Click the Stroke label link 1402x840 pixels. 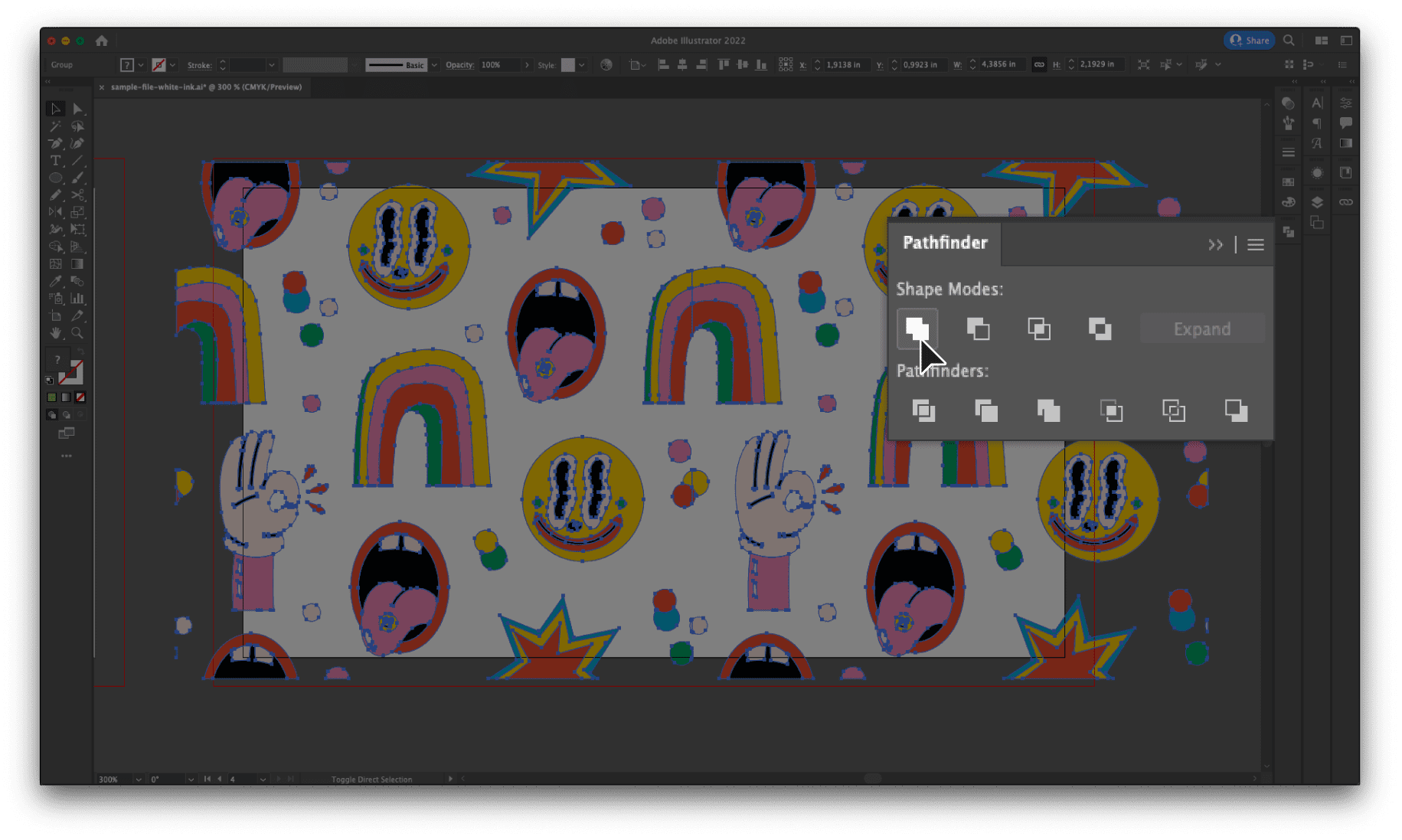pyautogui.click(x=200, y=65)
